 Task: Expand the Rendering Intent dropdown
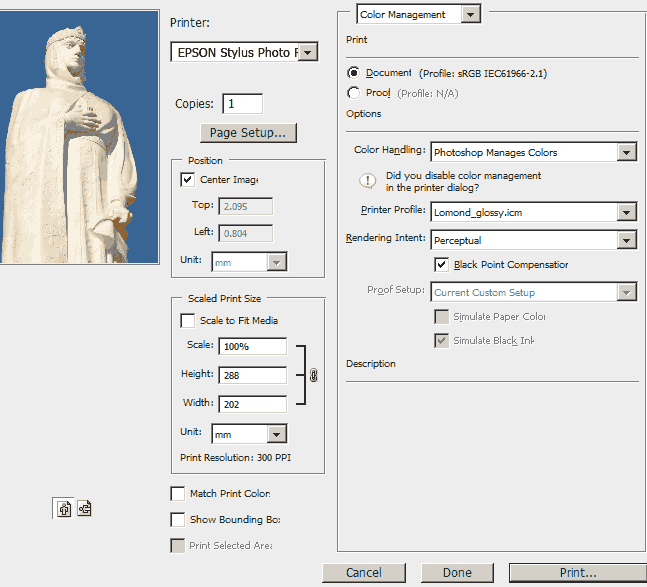click(626, 240)
